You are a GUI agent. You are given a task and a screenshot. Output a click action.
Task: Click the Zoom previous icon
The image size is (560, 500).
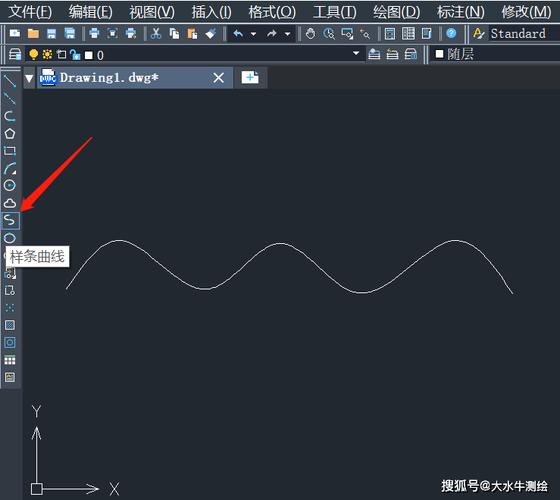[x=365, y=34]
